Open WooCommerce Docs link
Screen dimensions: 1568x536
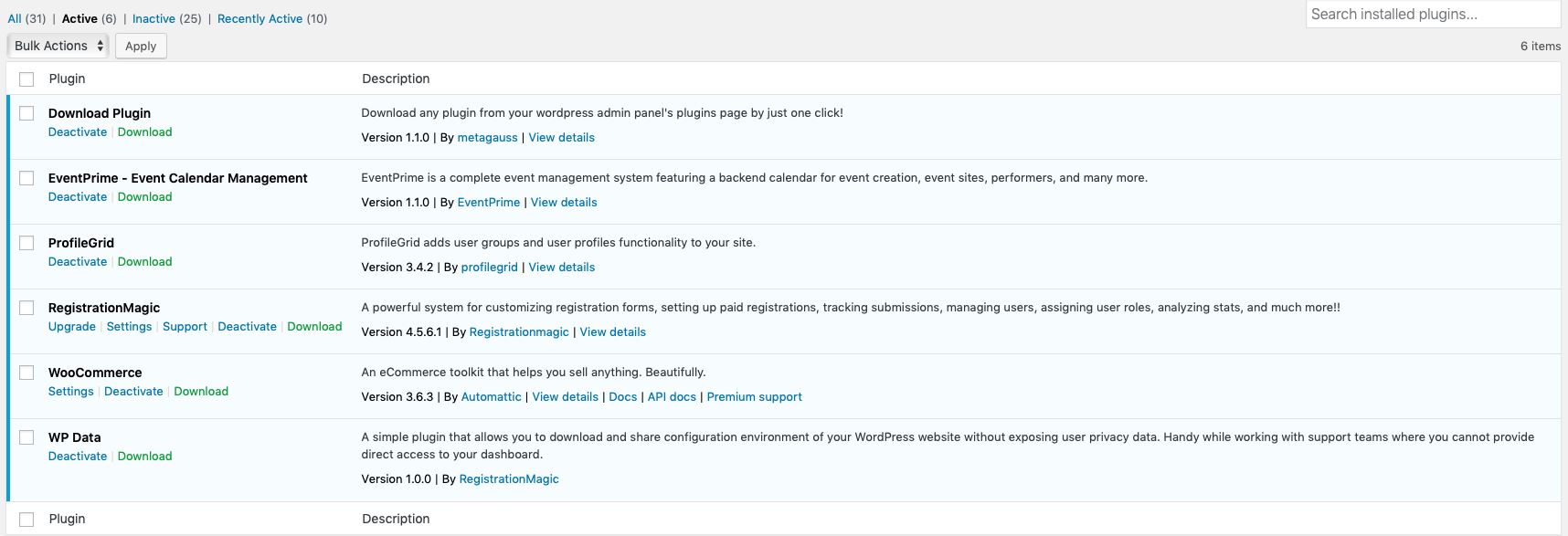[x=623, y=397]
